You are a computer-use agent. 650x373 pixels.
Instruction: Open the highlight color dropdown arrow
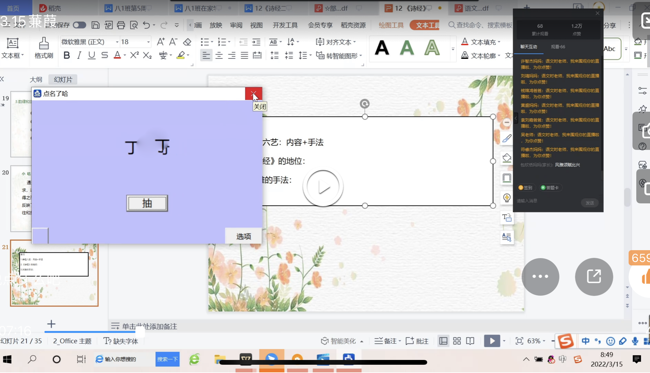(188, 56)
